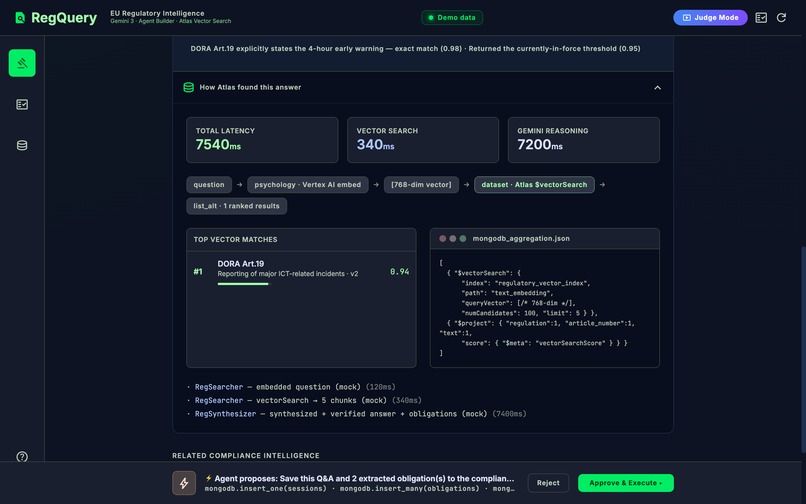Select the list_alt · 1 ranked results chip
This screenshot has height=504, width=806.
[236, 206]
